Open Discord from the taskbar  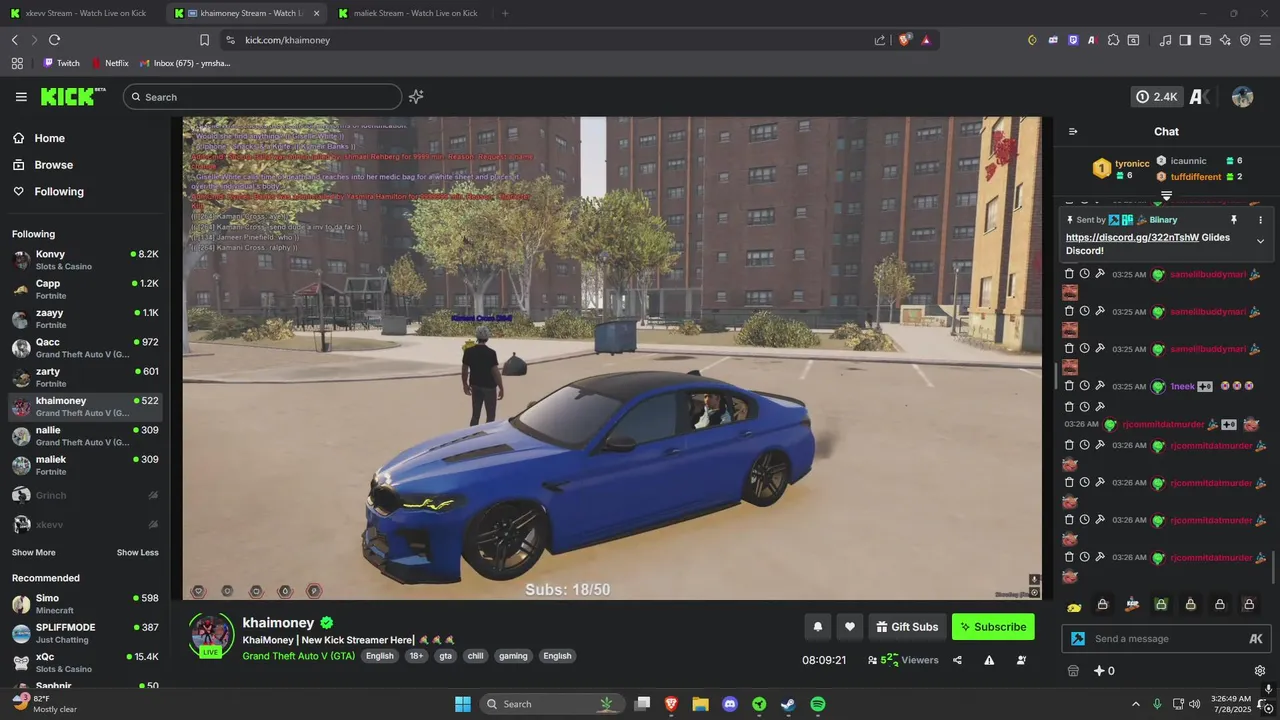click(730, 704)
